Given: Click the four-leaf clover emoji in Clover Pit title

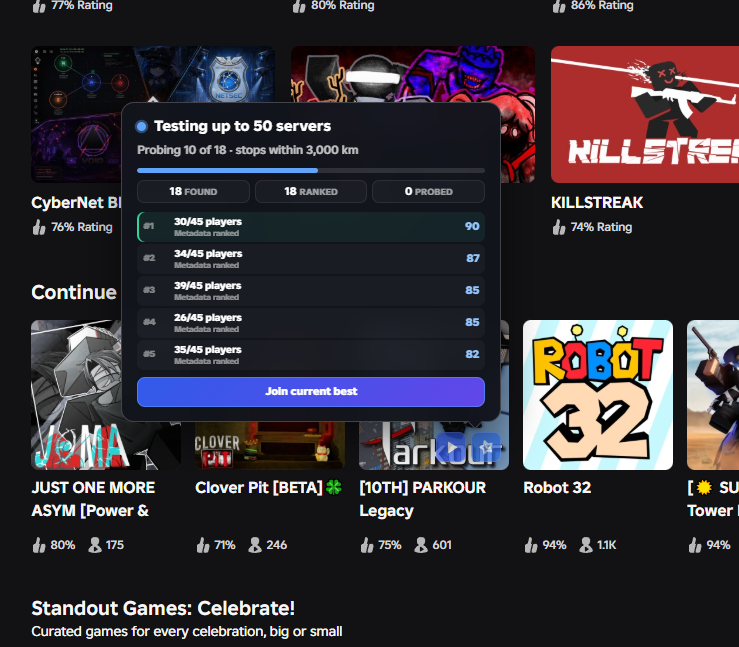Looking at the screenshot, I should click(x=334, y=487).
